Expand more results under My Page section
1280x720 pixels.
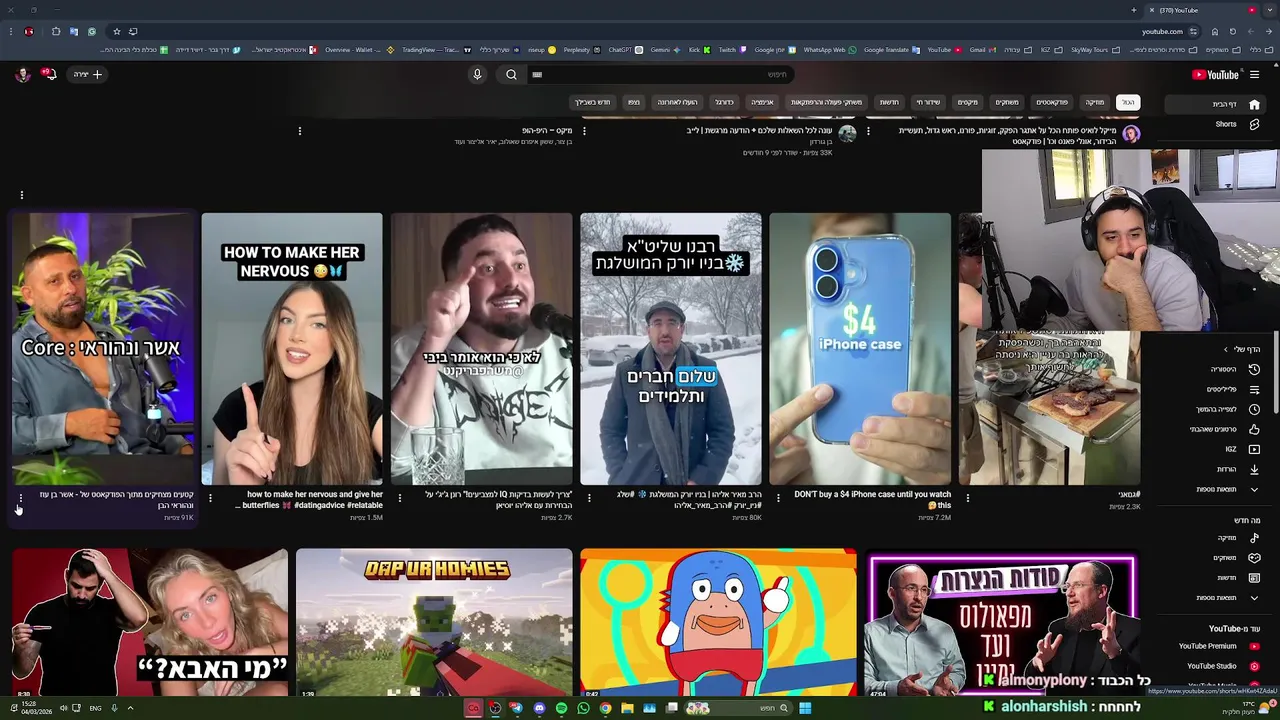tap(1216, 489)
